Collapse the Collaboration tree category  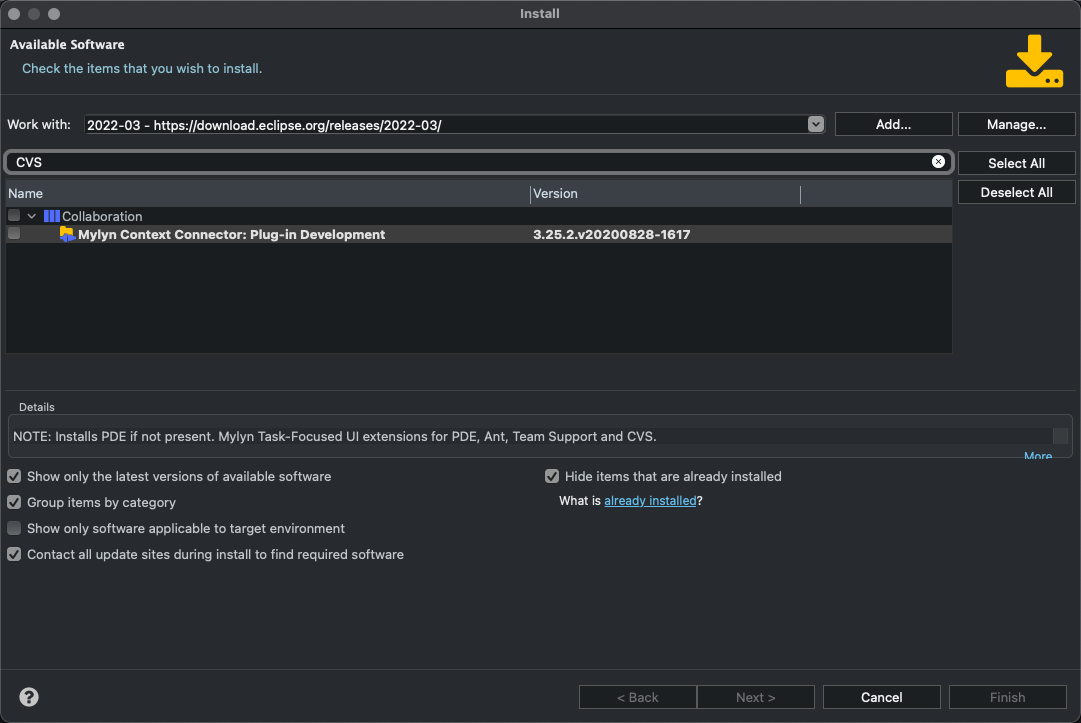[x=32, y=216]
